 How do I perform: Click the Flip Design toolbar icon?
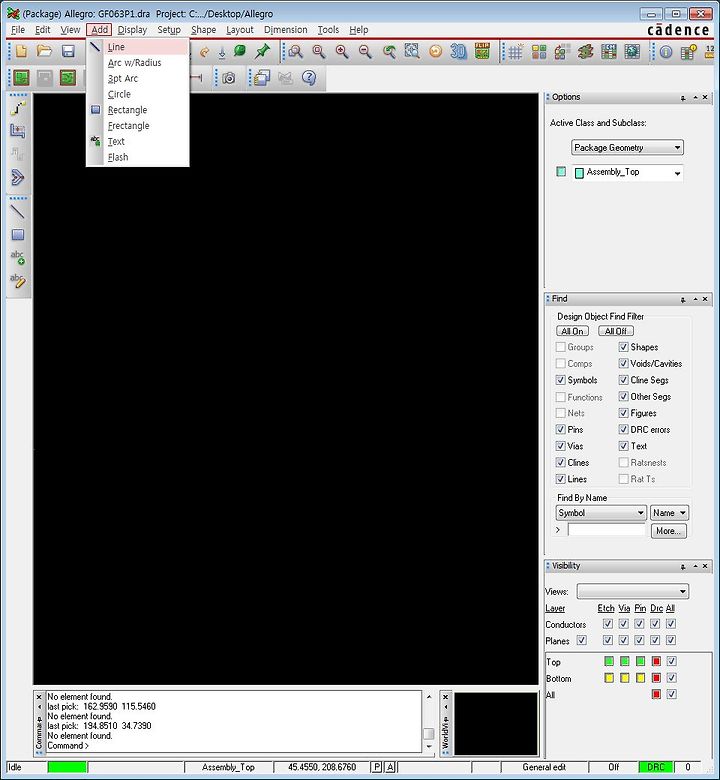click(482, 51)
